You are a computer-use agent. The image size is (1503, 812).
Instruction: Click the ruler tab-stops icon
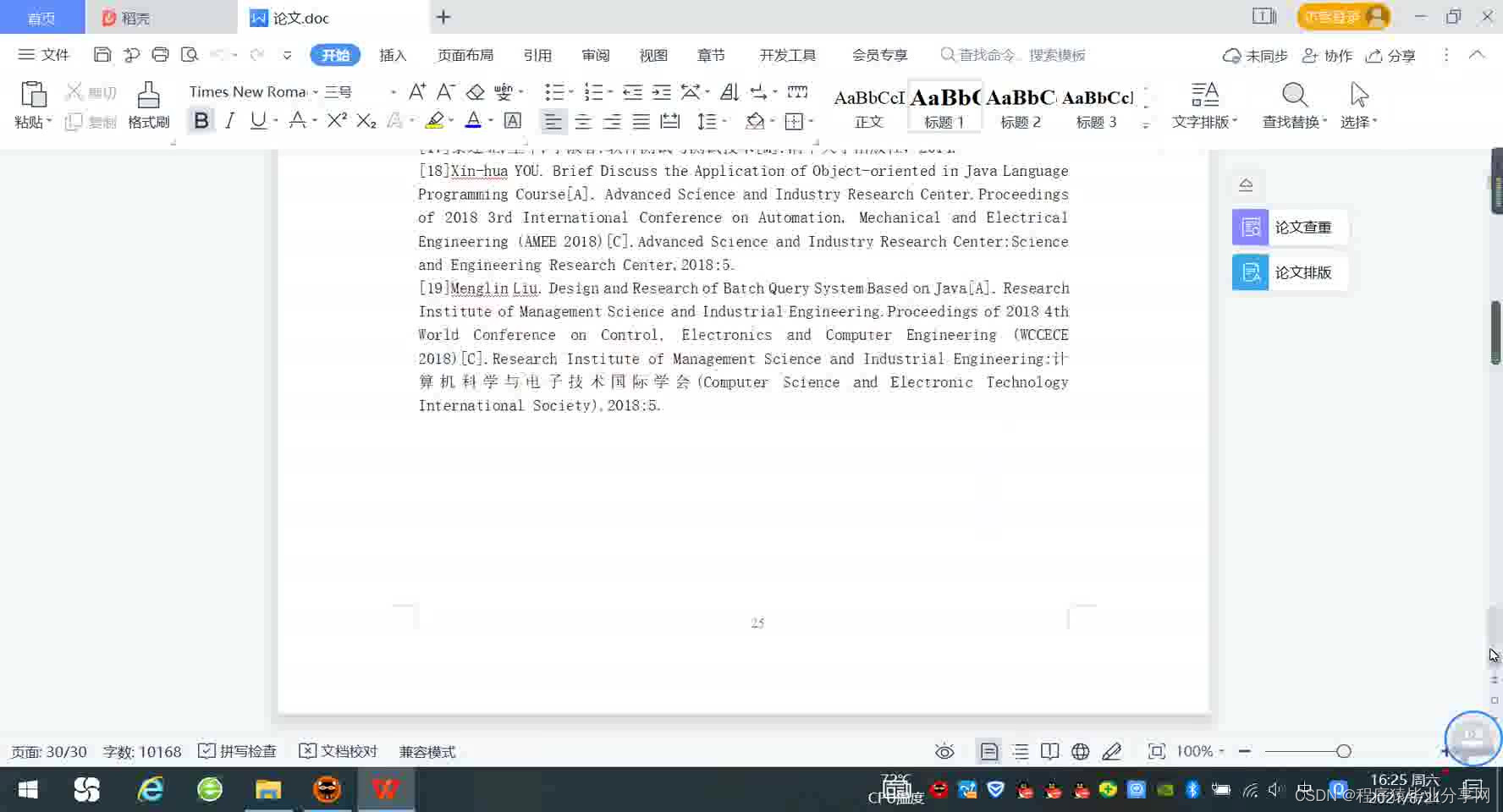point(797,91)
